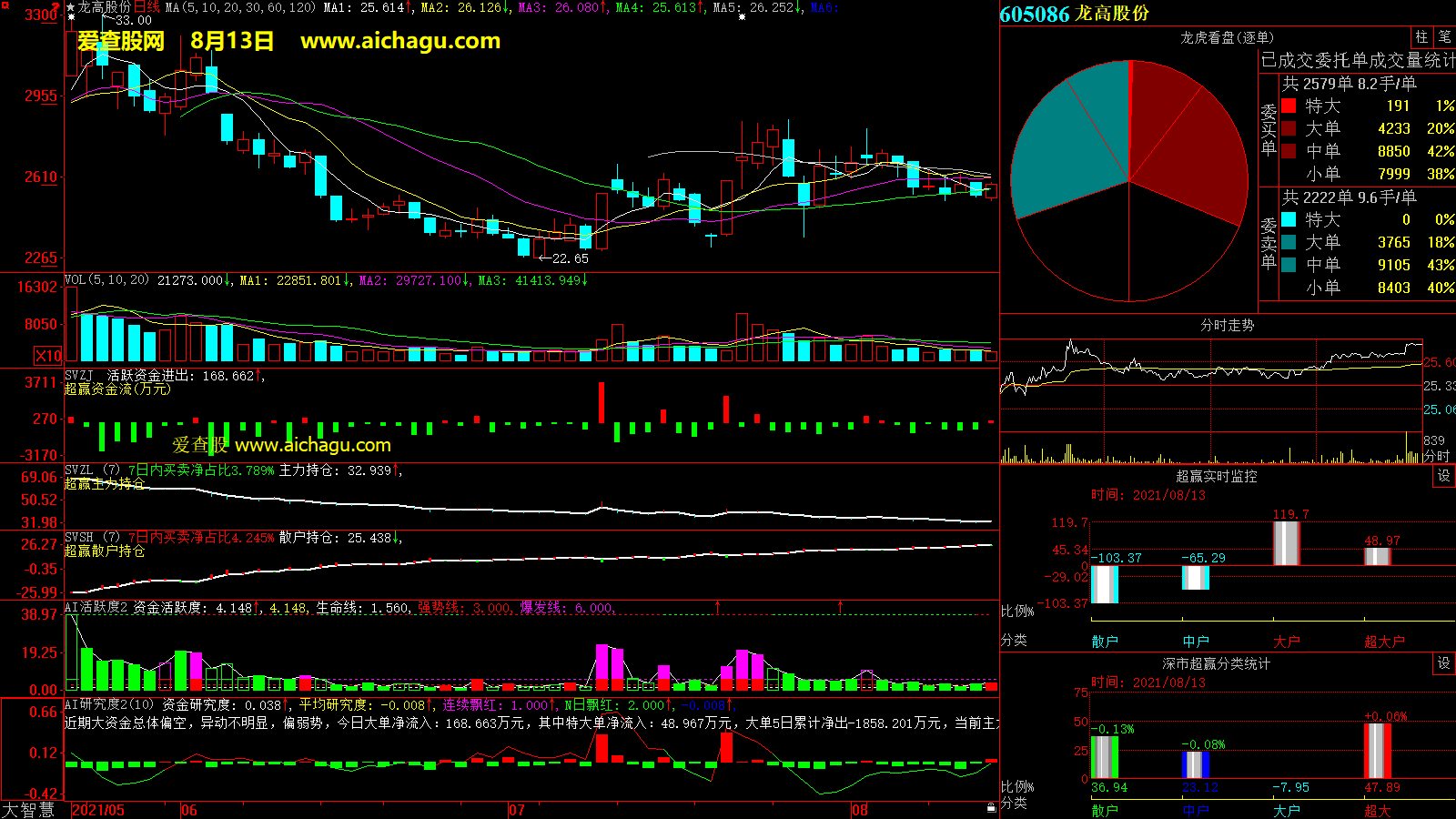The height and width of the screenshot is (819, 1456).
Task: Click the red square icon at top-left corner
Action: tap(5, 5)
